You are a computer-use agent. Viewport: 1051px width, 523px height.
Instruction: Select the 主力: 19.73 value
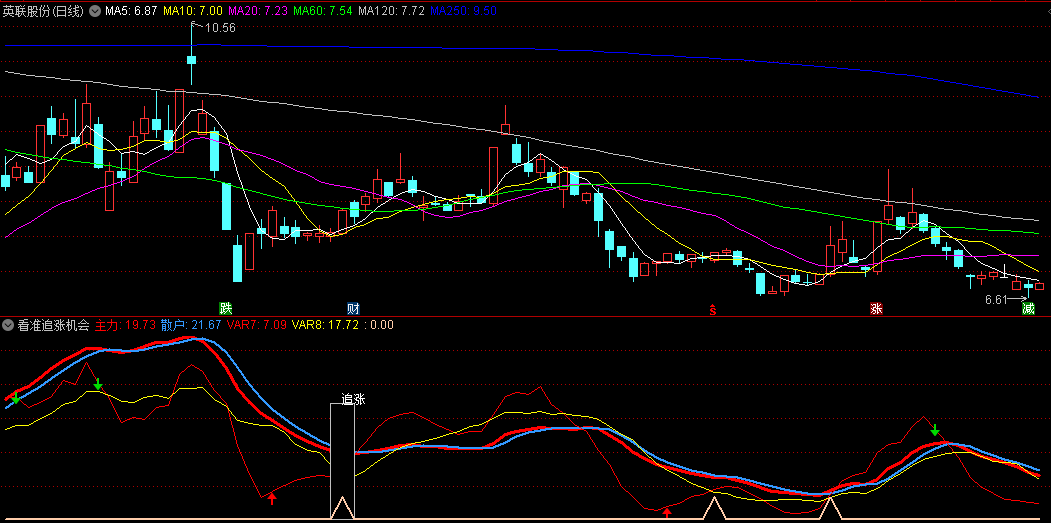tap(125, 325)
